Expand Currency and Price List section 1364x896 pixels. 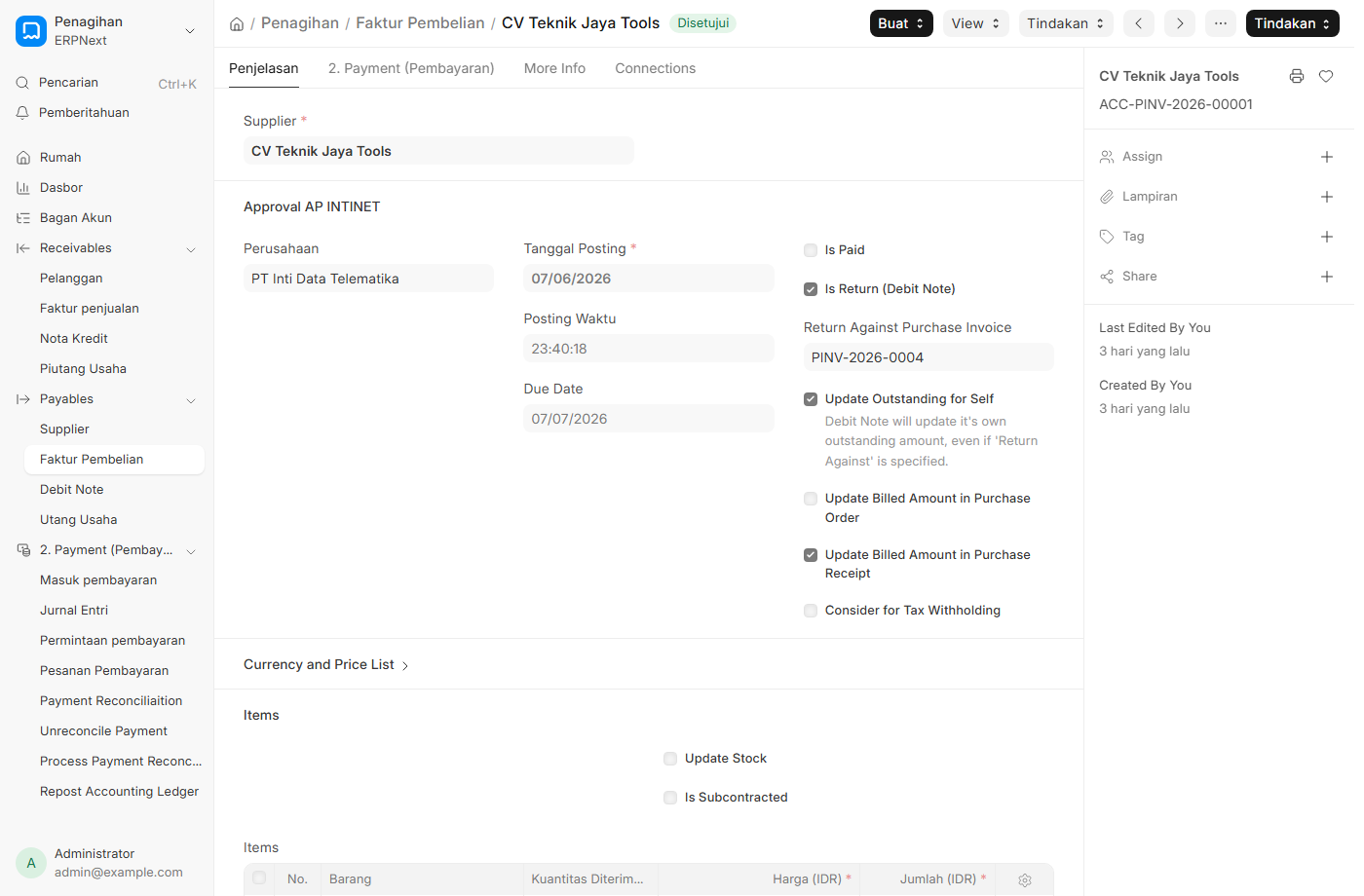click(325, 664)
